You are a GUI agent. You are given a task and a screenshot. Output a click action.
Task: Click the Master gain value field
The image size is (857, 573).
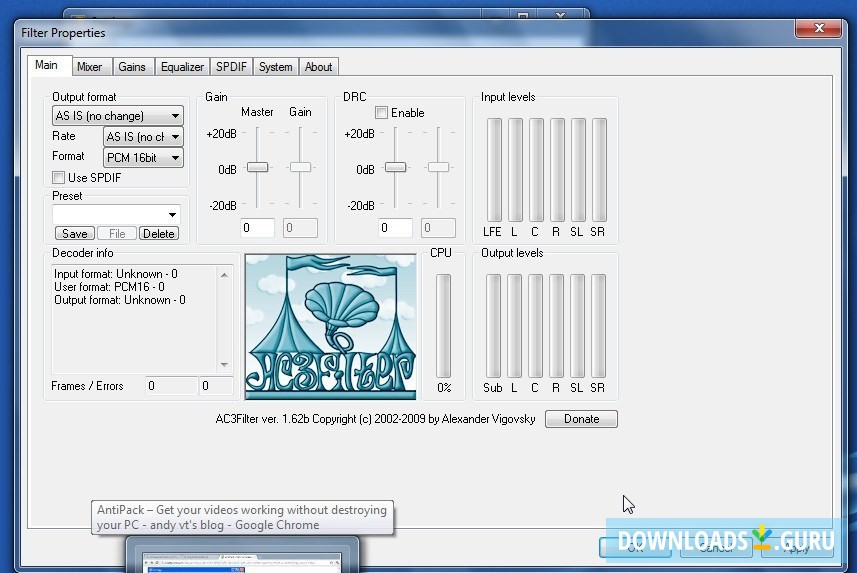point(257,228)
